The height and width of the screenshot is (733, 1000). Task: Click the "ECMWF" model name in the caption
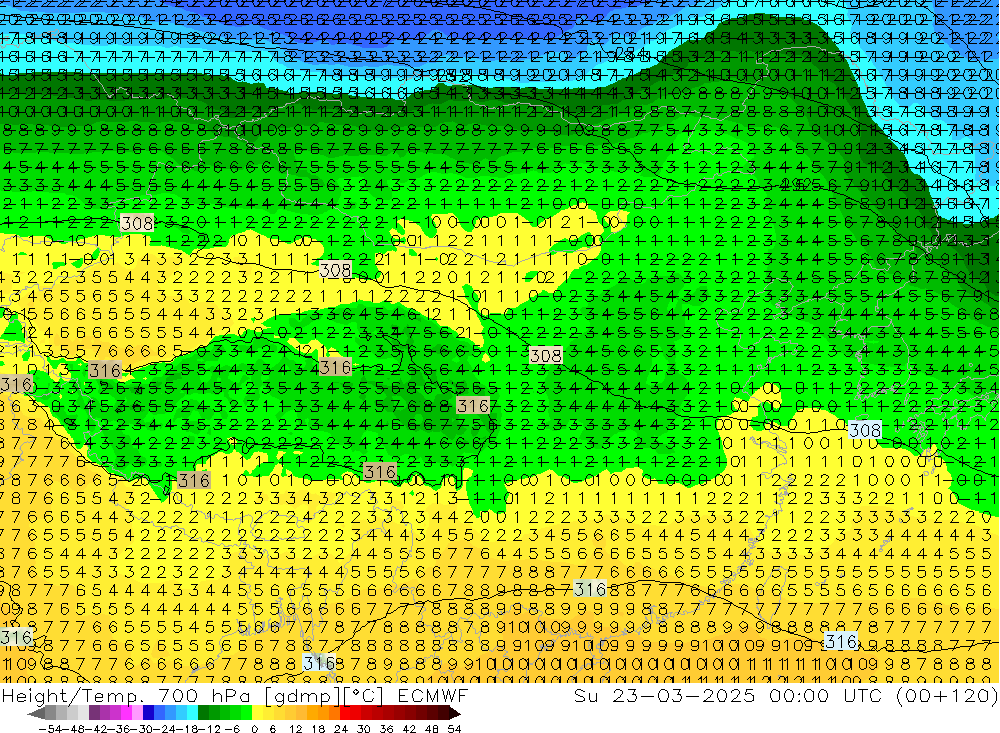pyautogui.click(x=432, y=696)
